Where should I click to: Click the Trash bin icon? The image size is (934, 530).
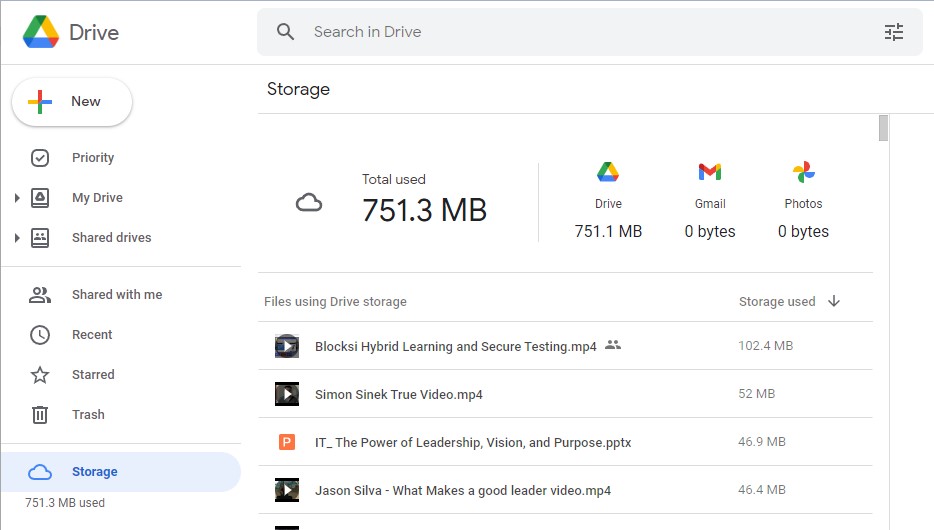40,414
